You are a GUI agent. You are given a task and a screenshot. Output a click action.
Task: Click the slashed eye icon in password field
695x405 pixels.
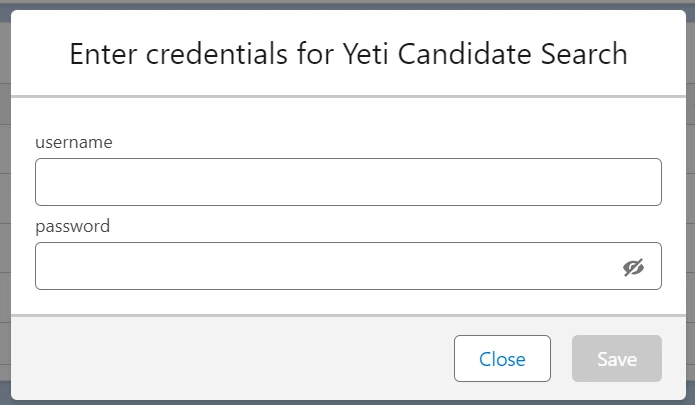(633, 267)
